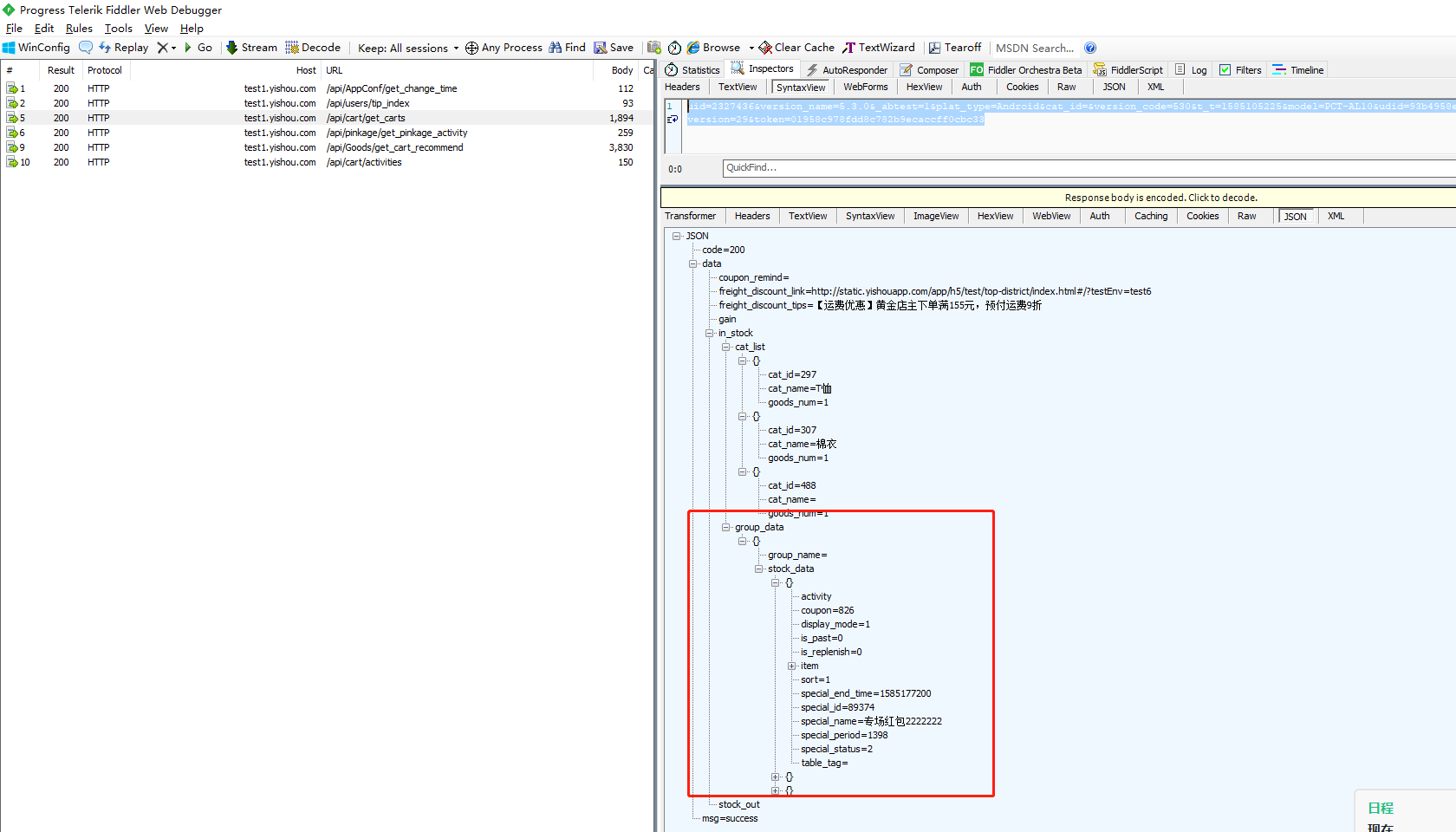Expand the item tree node

(791, 666)
